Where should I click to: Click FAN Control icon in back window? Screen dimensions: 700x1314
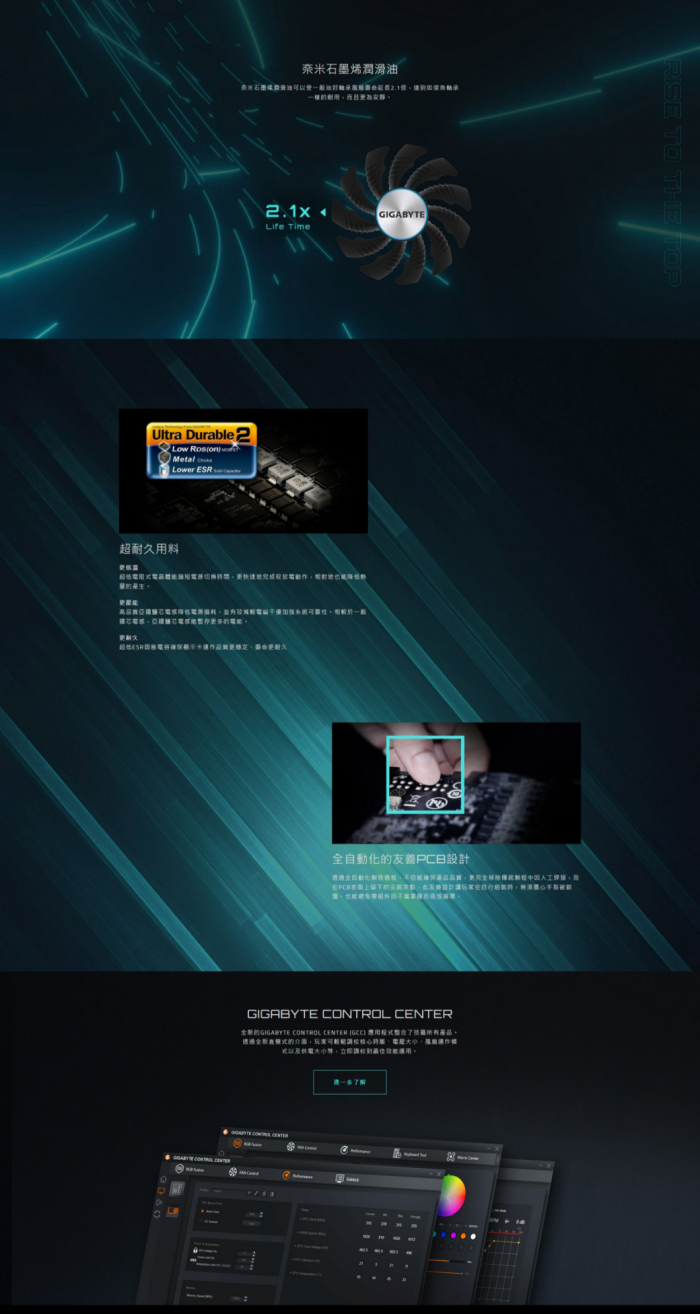click(291, 1146)
